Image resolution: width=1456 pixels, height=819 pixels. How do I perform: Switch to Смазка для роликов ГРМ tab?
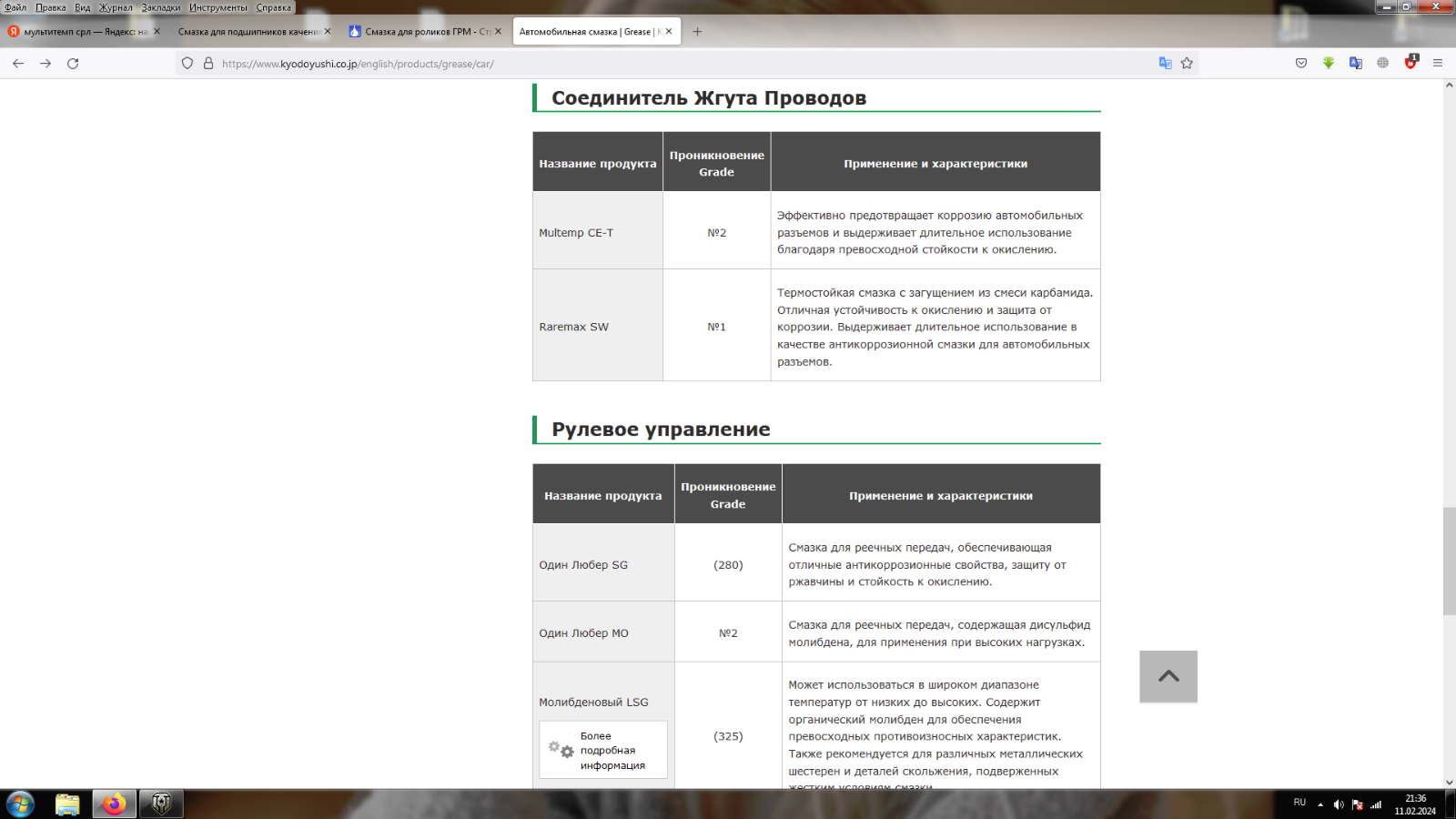tap(427, 32)
